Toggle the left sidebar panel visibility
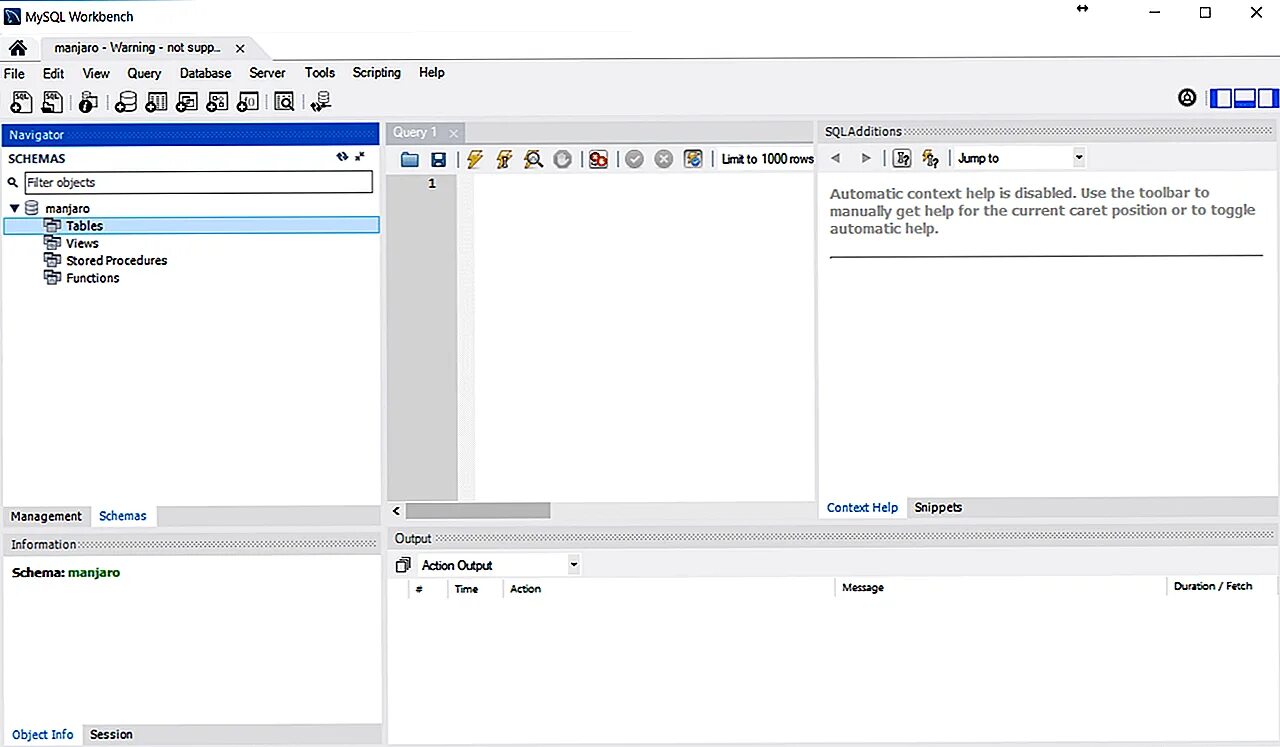Viewport: 1280px width, 747px height. (1221, 98)
